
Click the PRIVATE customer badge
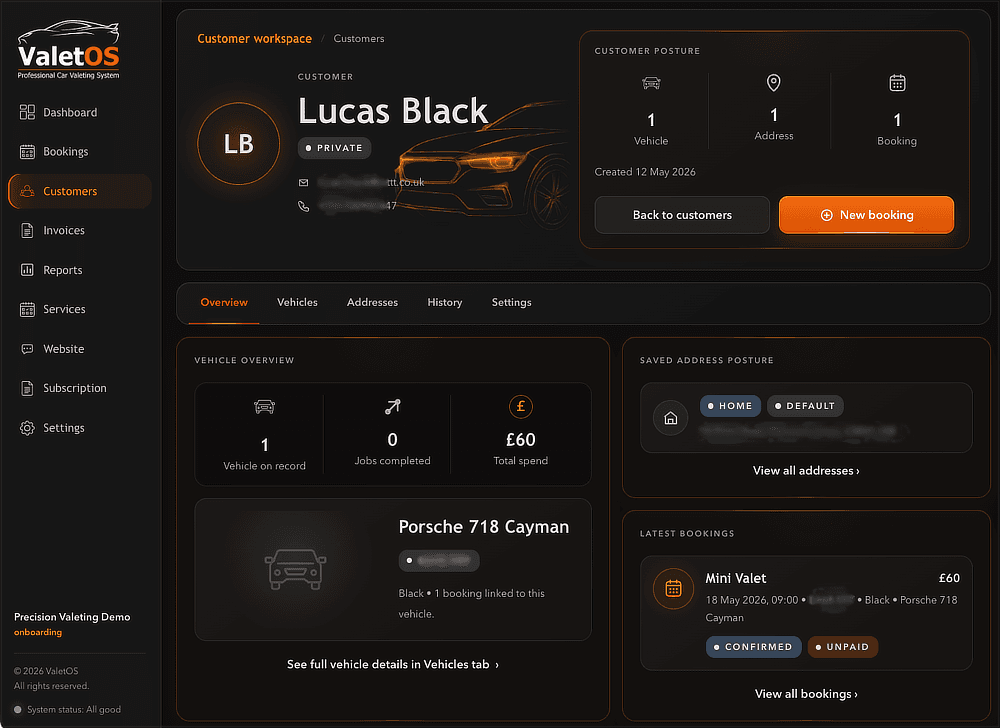coord(334,148)
